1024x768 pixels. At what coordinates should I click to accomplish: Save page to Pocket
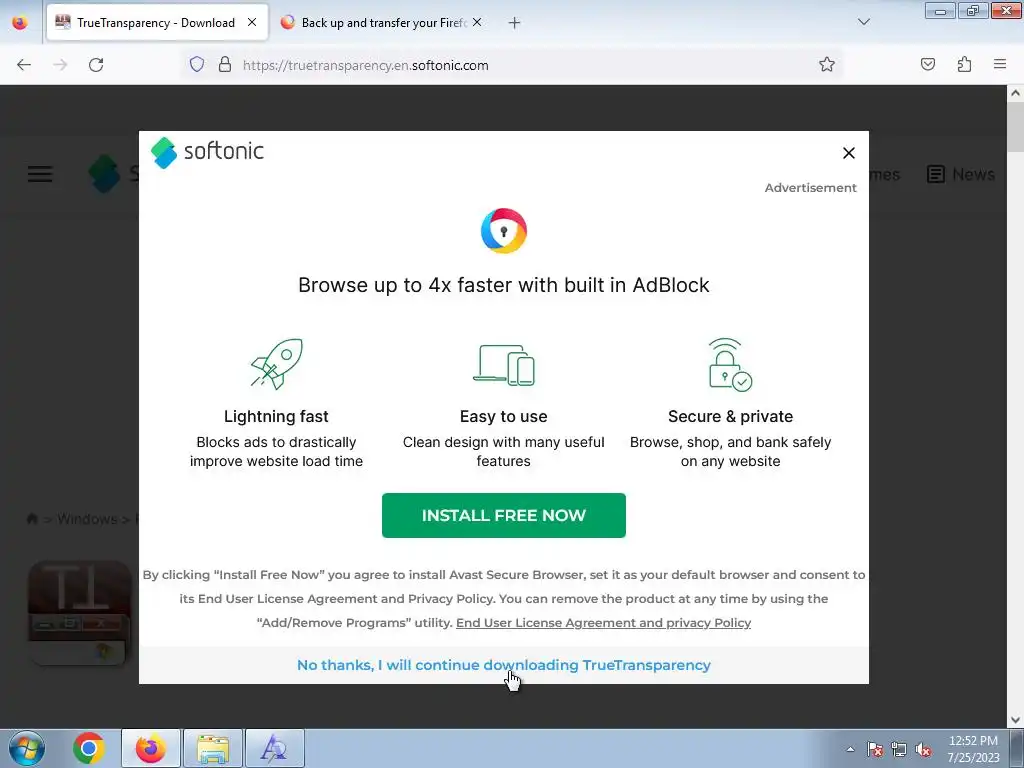pyautogui.click(x=928, y=65)
